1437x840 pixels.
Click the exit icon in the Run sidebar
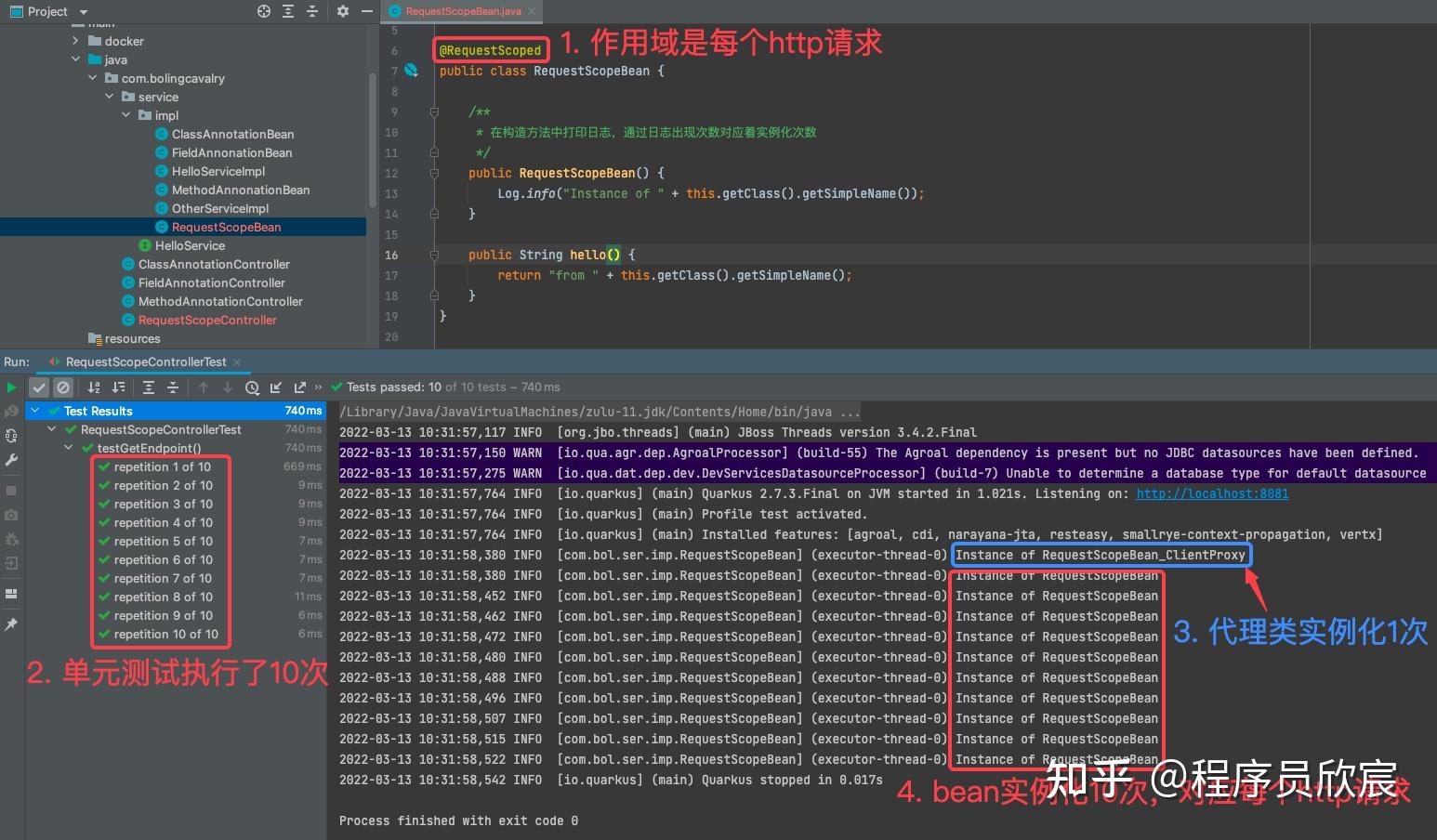click(11, 563)
